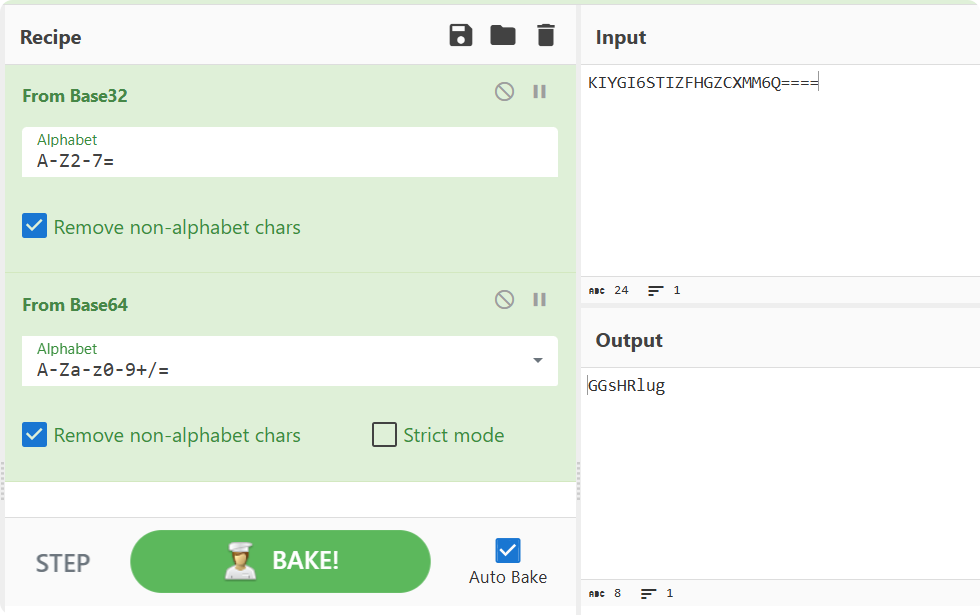Disable Auto Bake
980x615 pixels.
[507, 550]
